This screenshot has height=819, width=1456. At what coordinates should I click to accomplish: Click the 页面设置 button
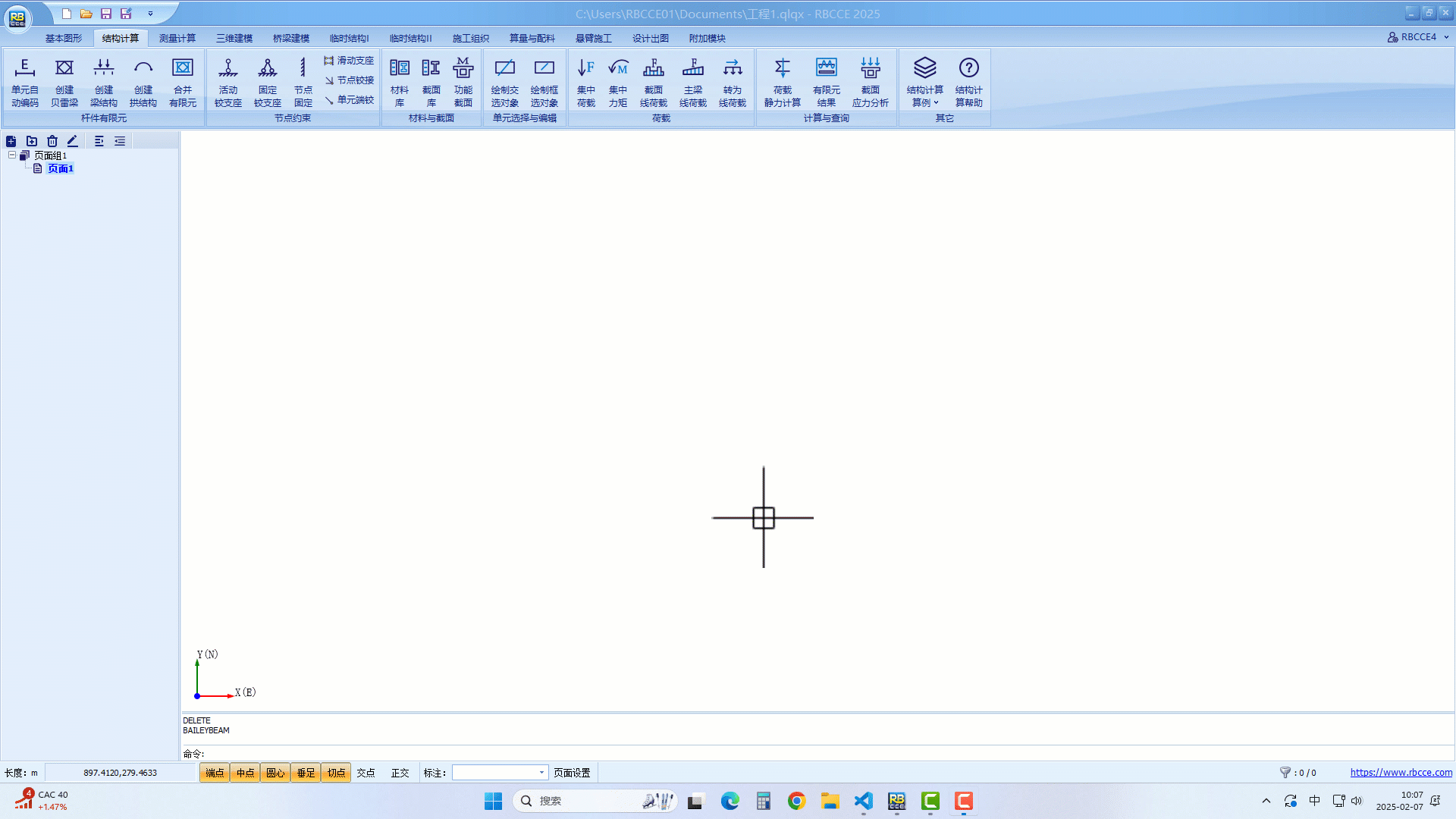(572, 773)
